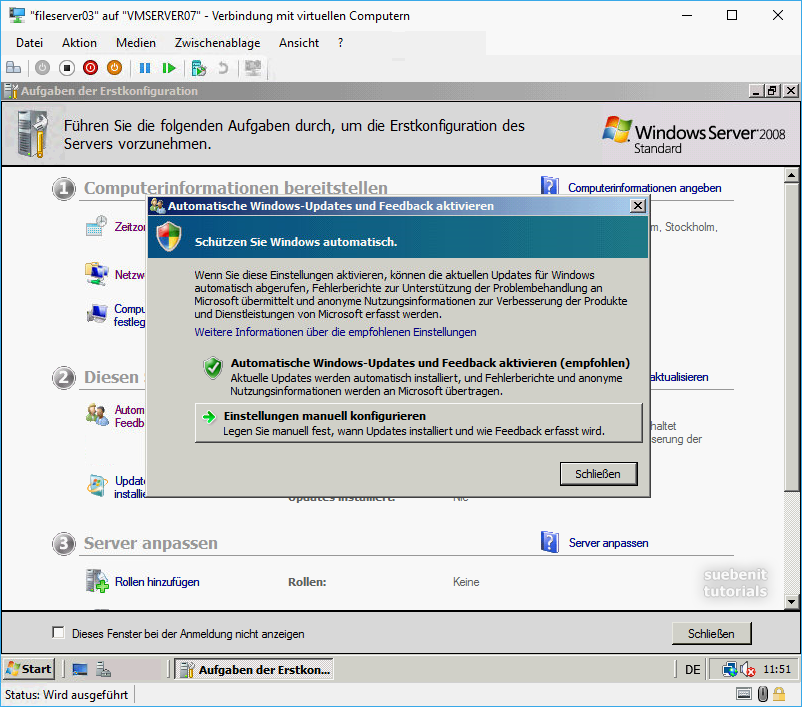Click the tray clock showing 11:51

(x=777, y=669)
